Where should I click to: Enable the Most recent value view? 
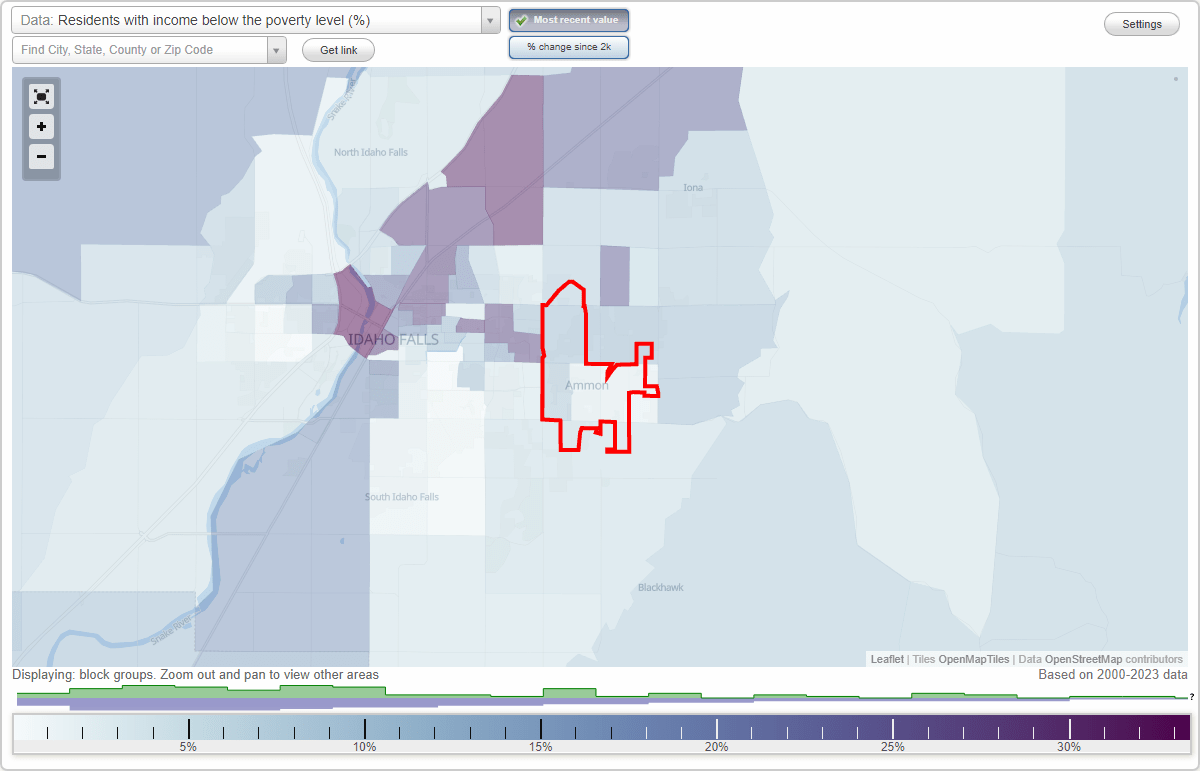(568, 19)
